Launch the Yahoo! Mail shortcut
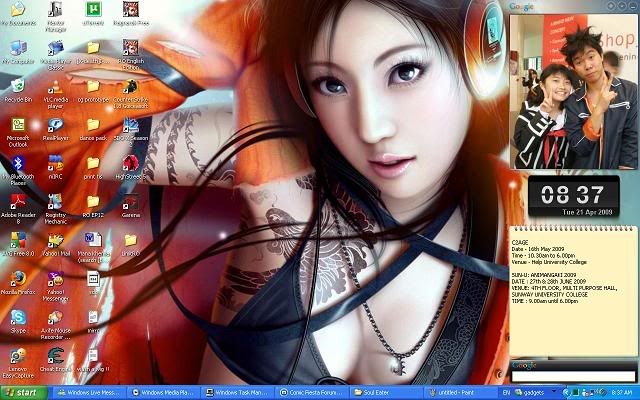640x400 pixels. (56, 244)
